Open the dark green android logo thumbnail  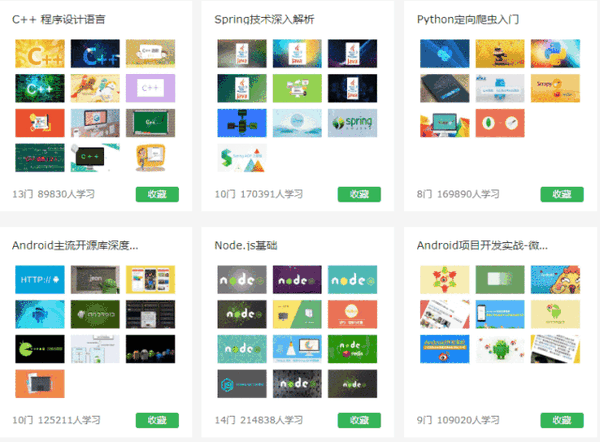[x=95, y=315]
